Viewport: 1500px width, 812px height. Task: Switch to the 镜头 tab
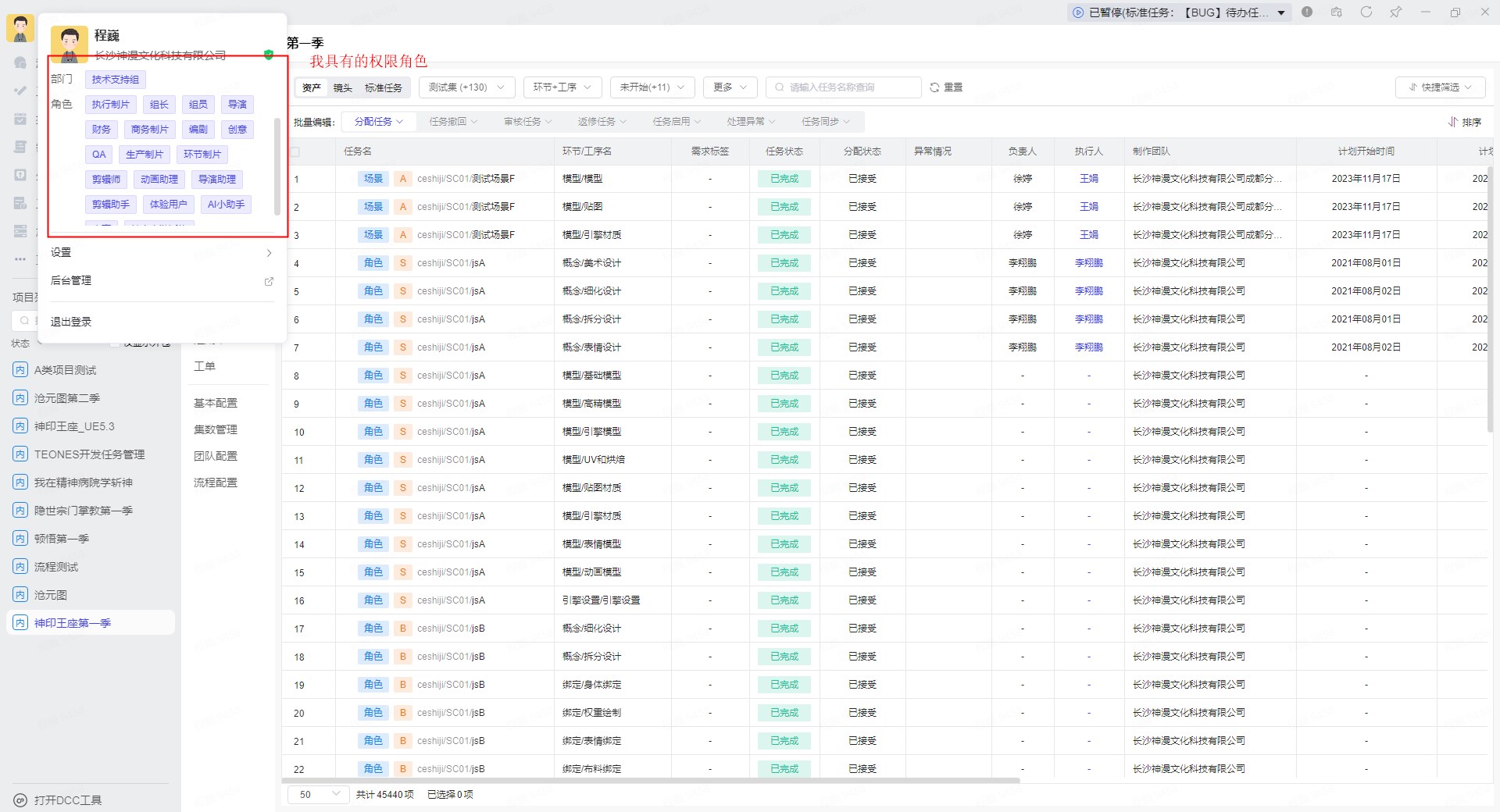coord(342,87)
